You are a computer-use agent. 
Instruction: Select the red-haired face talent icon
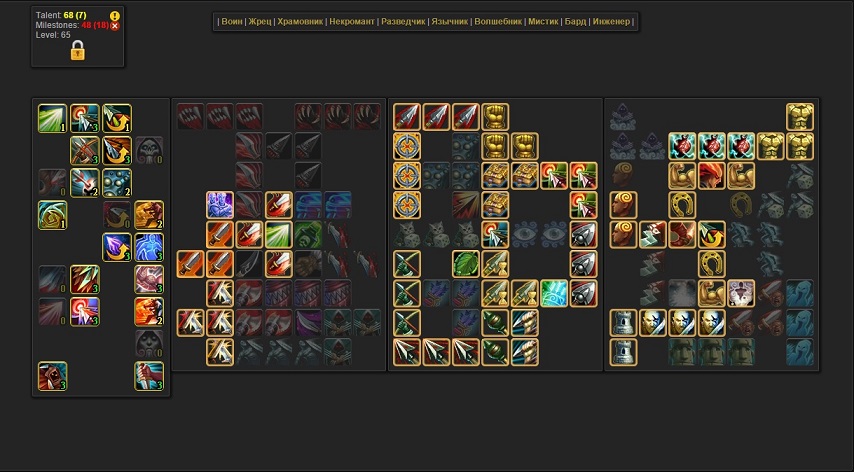pos(712,176)
